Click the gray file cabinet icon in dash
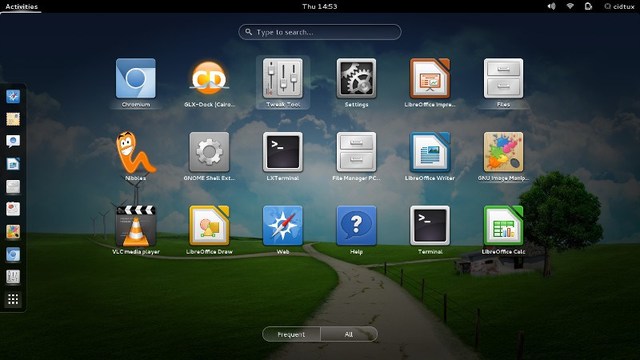 [x=13, y=187]
